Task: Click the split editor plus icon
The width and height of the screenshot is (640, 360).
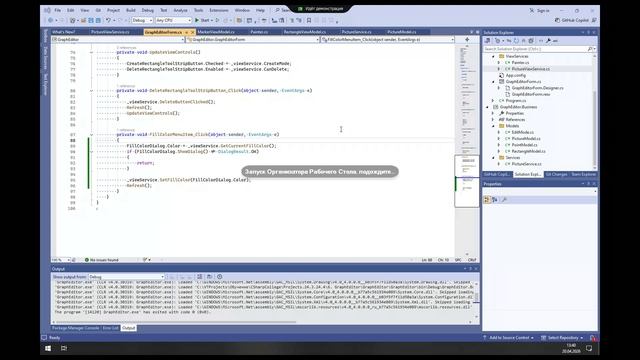Action: [x=467, y=40]
